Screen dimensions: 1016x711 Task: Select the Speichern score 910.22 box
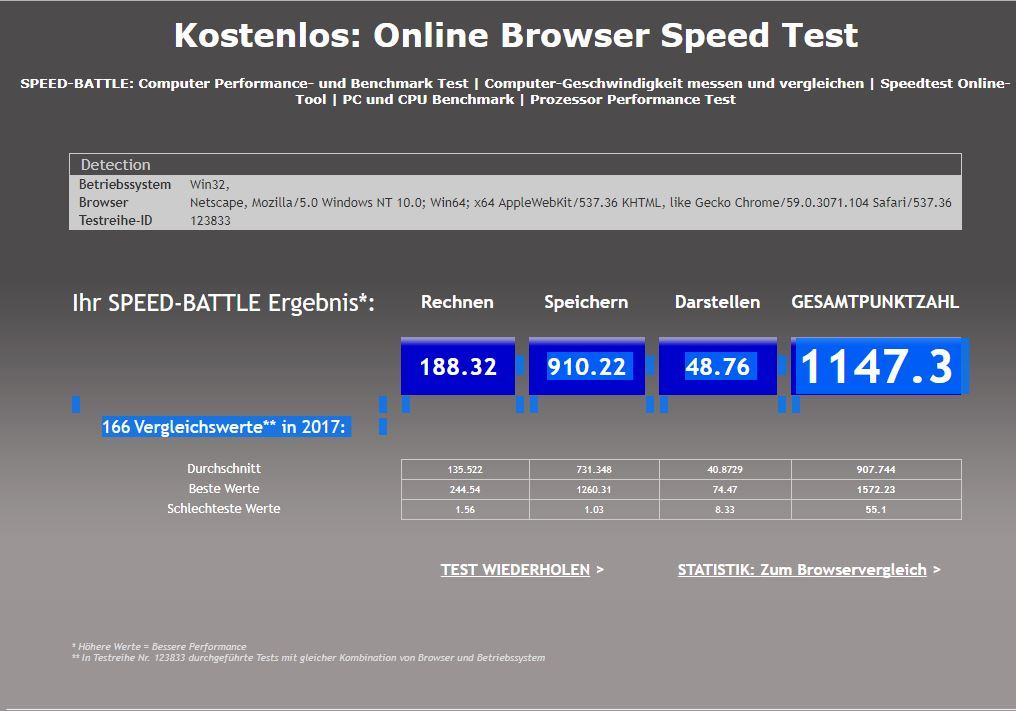point(586,366)
